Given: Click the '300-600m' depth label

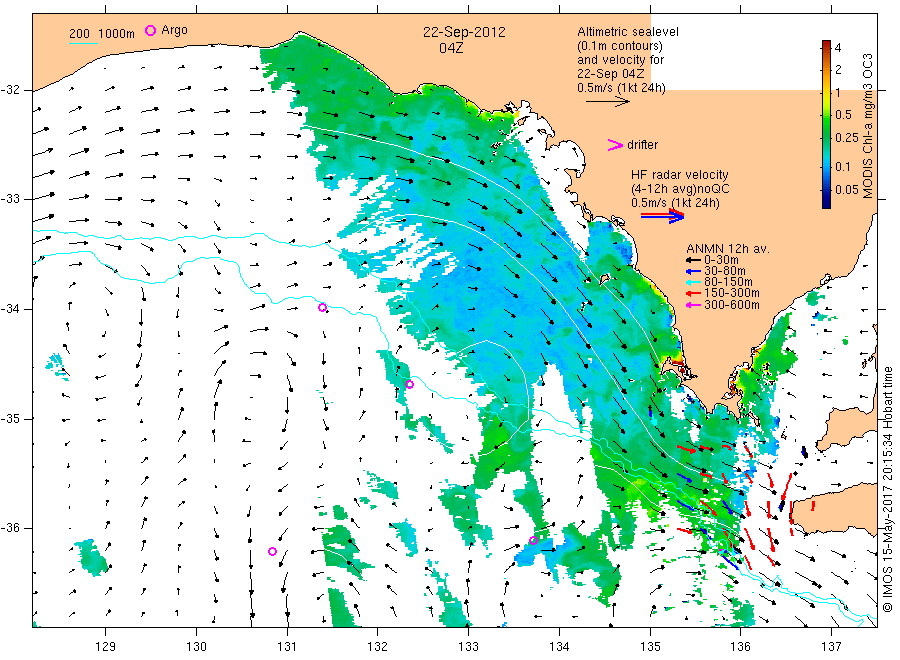Looking at the screenshot, I should pos(732,305).
